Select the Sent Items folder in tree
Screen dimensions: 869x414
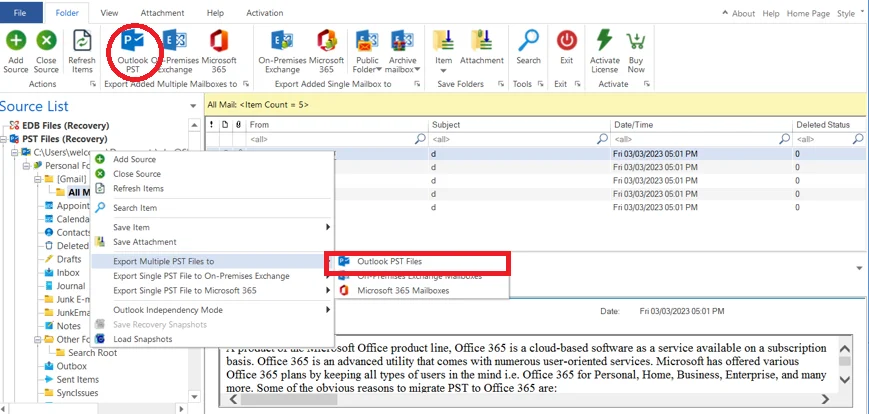pyautogui.click(x=78, y=380)
